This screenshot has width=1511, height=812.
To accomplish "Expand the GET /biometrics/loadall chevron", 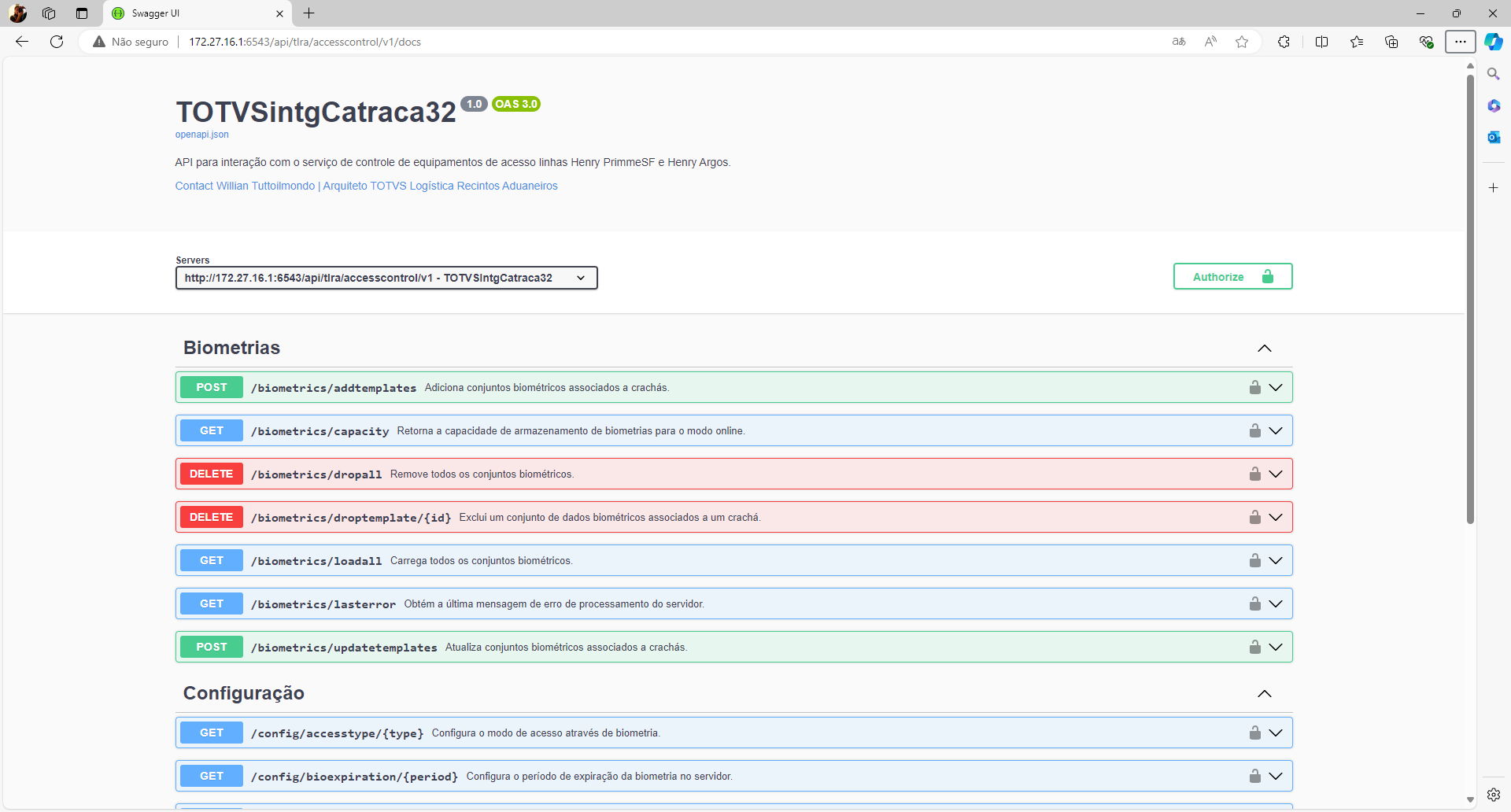I will coord(1276,560).
